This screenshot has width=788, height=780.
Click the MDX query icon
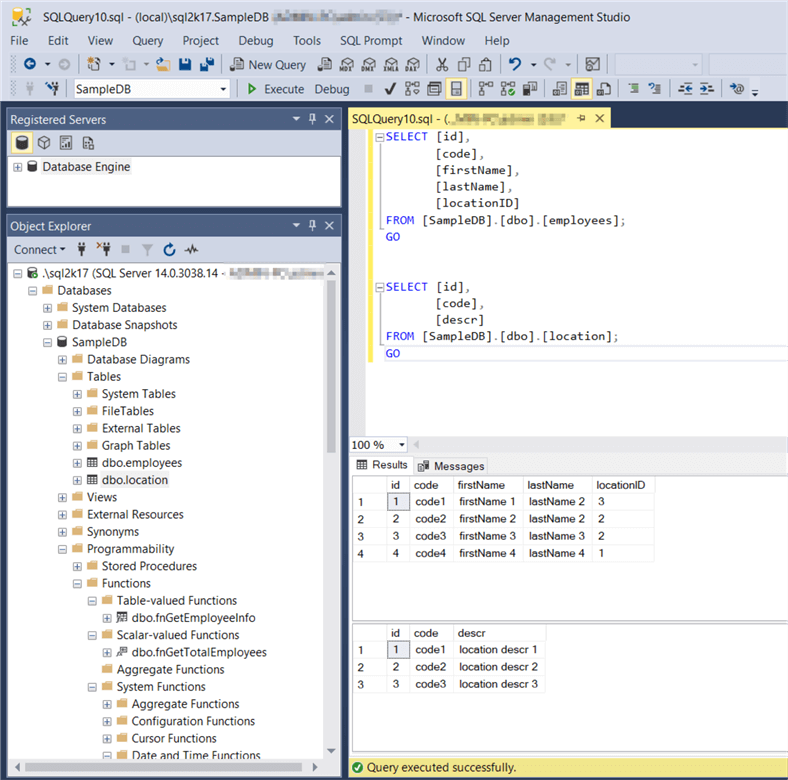[x=346, y=64]
